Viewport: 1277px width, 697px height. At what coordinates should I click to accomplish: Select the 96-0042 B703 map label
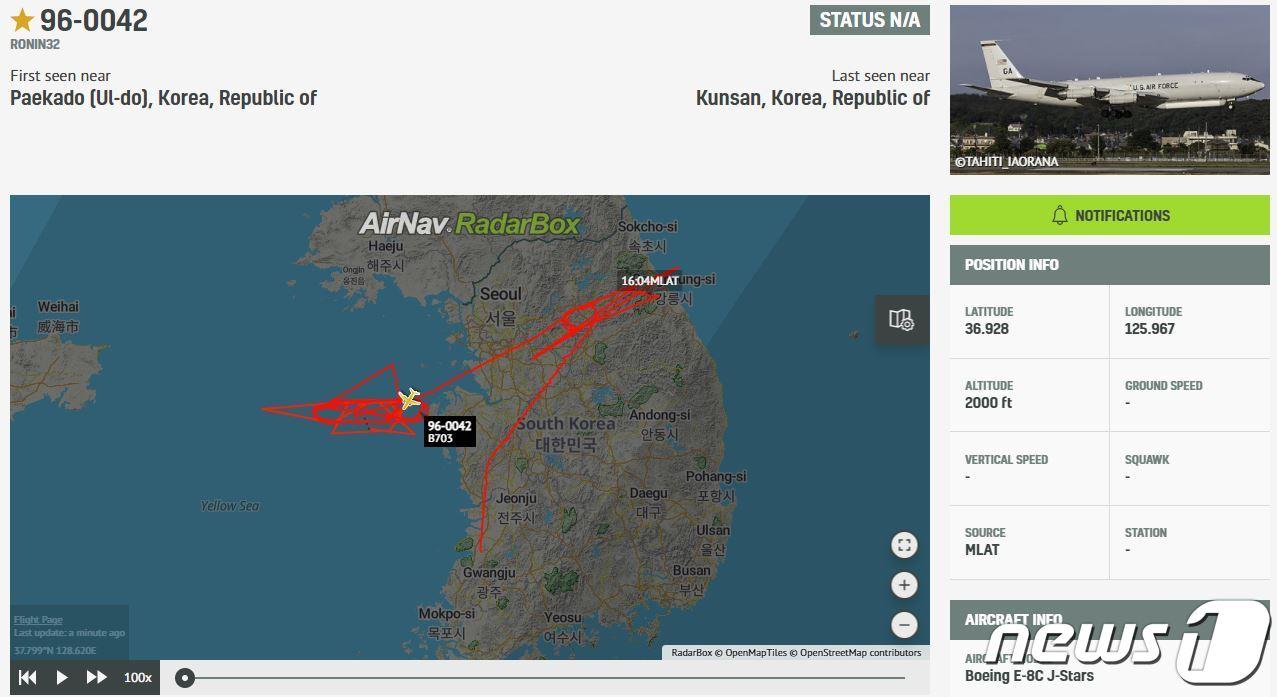(x=449, y=431)
